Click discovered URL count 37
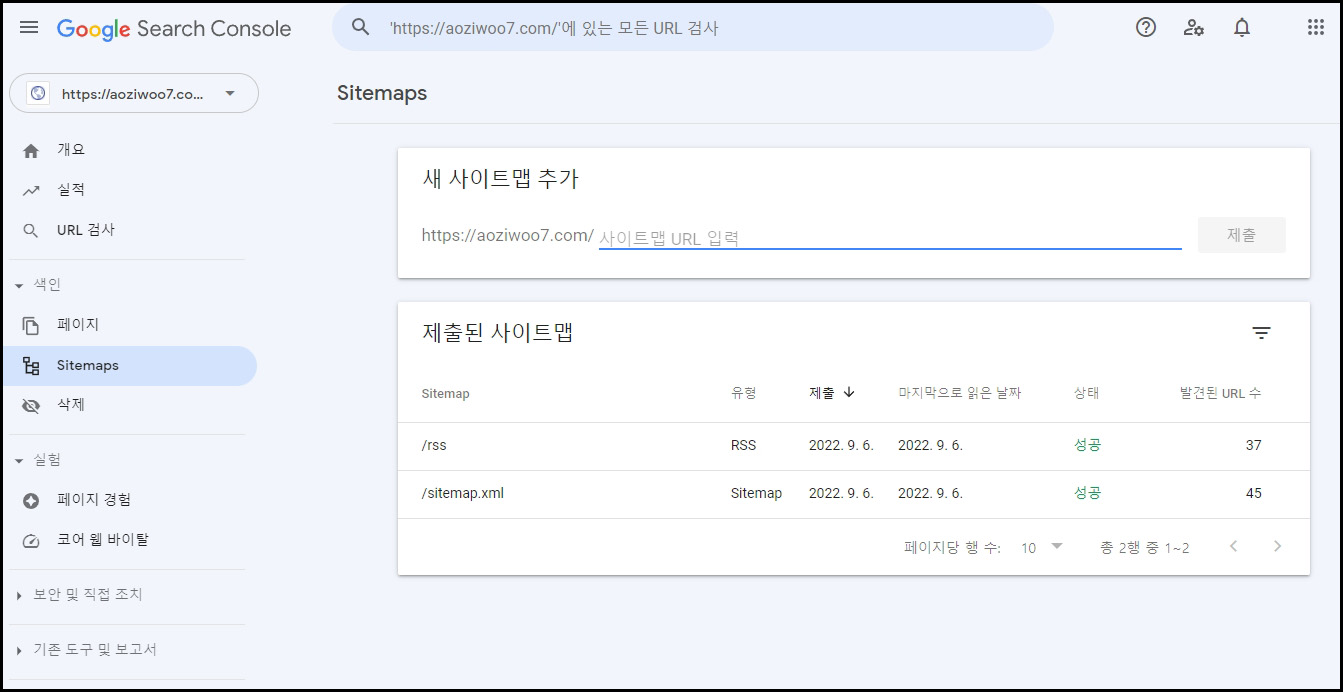 (x=1253, y=445)
